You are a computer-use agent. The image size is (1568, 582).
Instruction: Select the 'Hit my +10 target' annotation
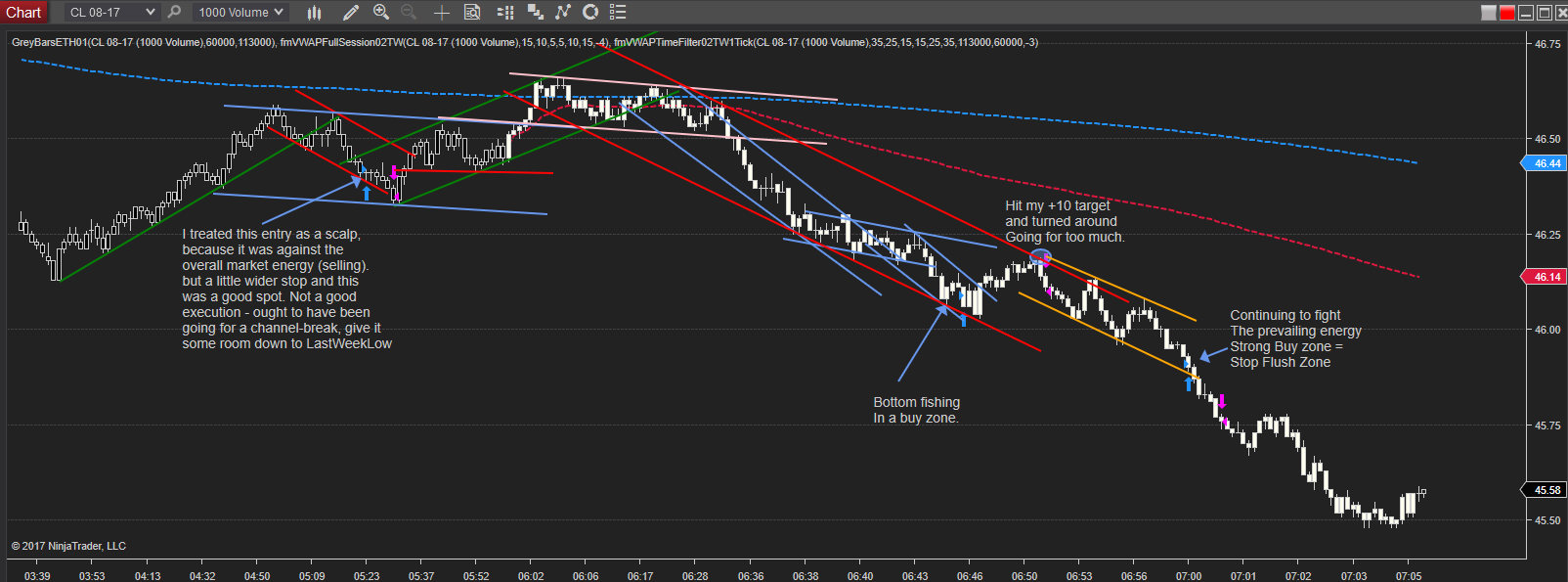pos(1065,221)
